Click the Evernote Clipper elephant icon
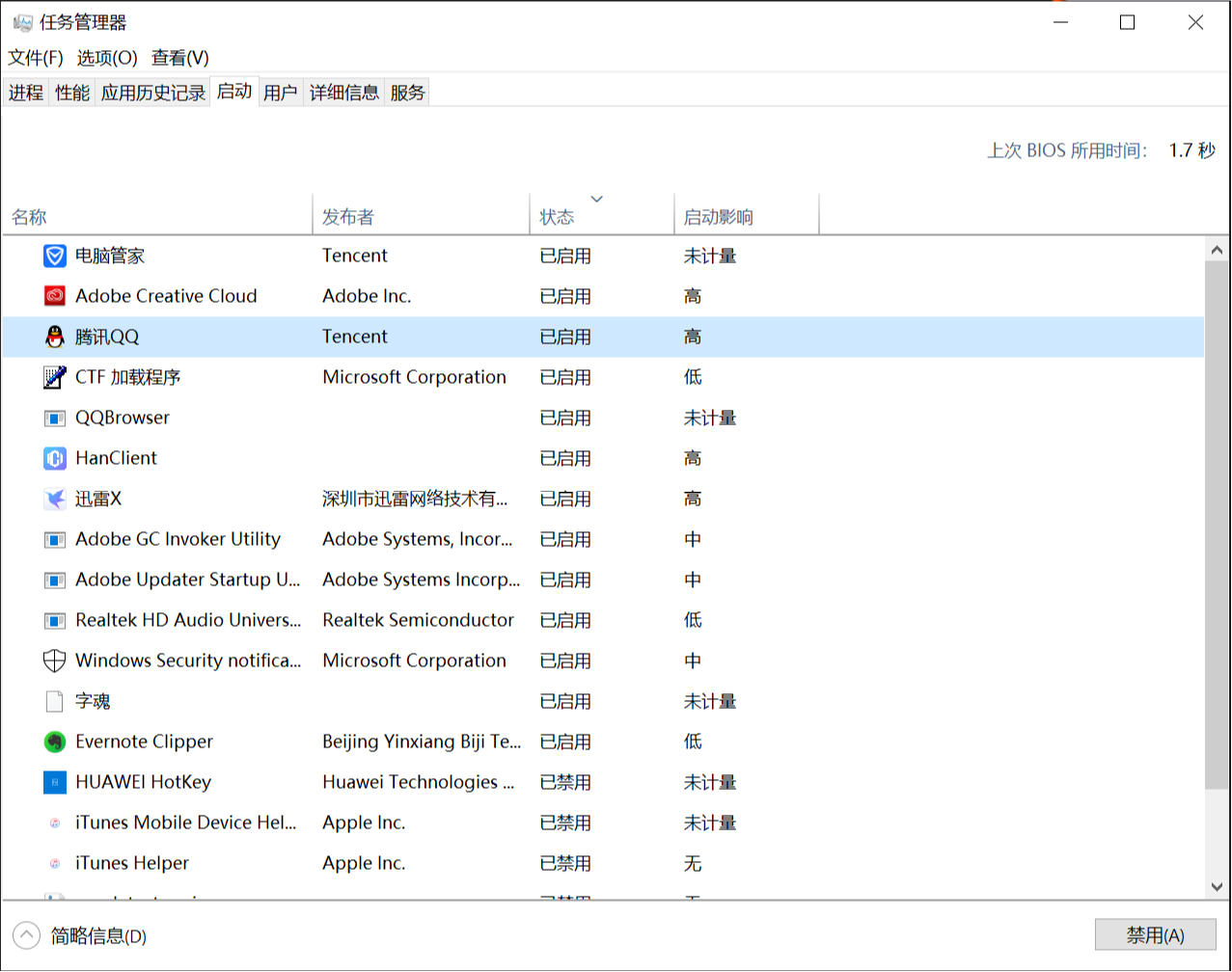 (x=55, y=742)
